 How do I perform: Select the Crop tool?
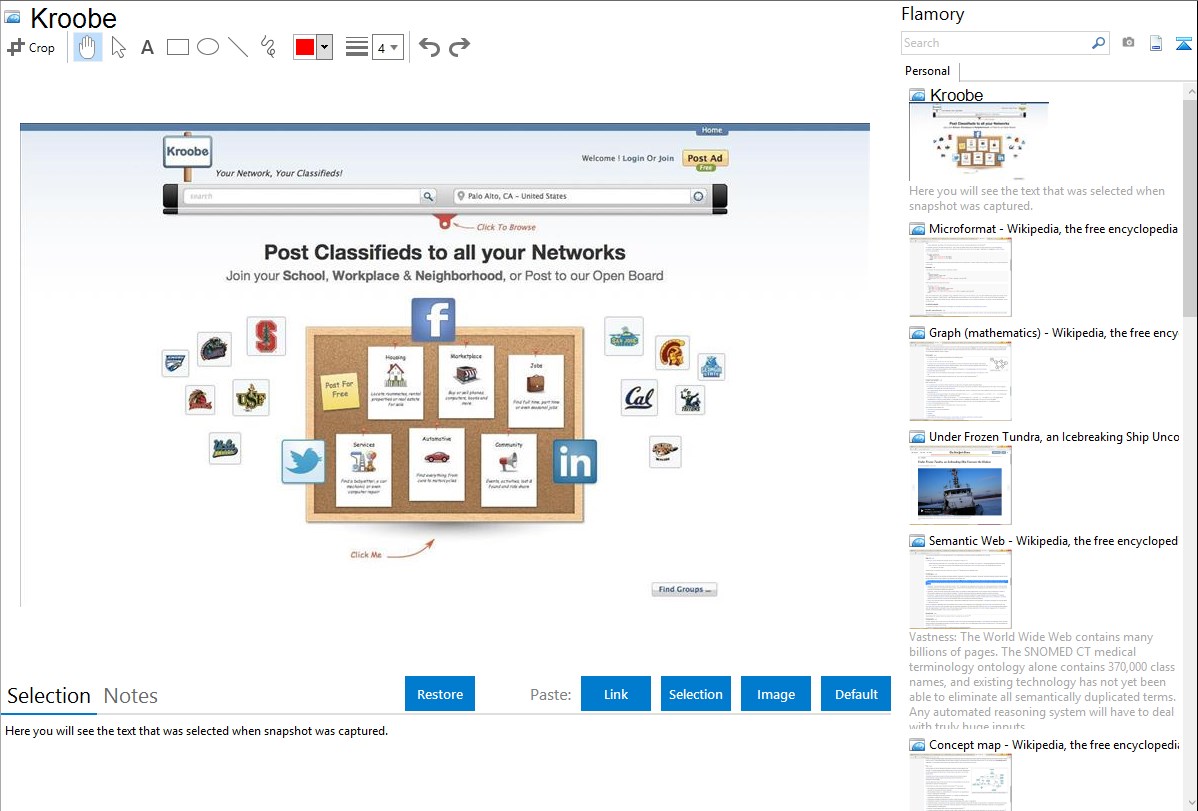[x=31, y=47]
